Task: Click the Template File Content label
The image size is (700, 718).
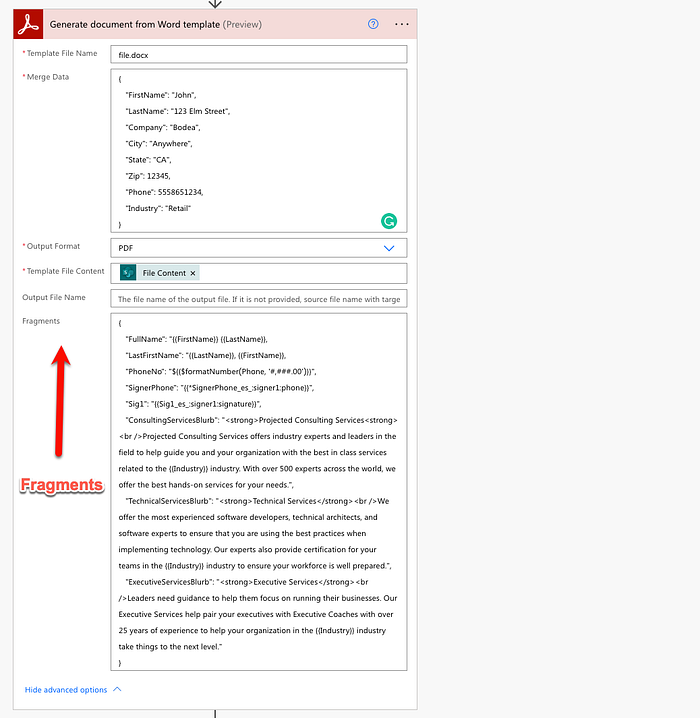Action: 65,271
